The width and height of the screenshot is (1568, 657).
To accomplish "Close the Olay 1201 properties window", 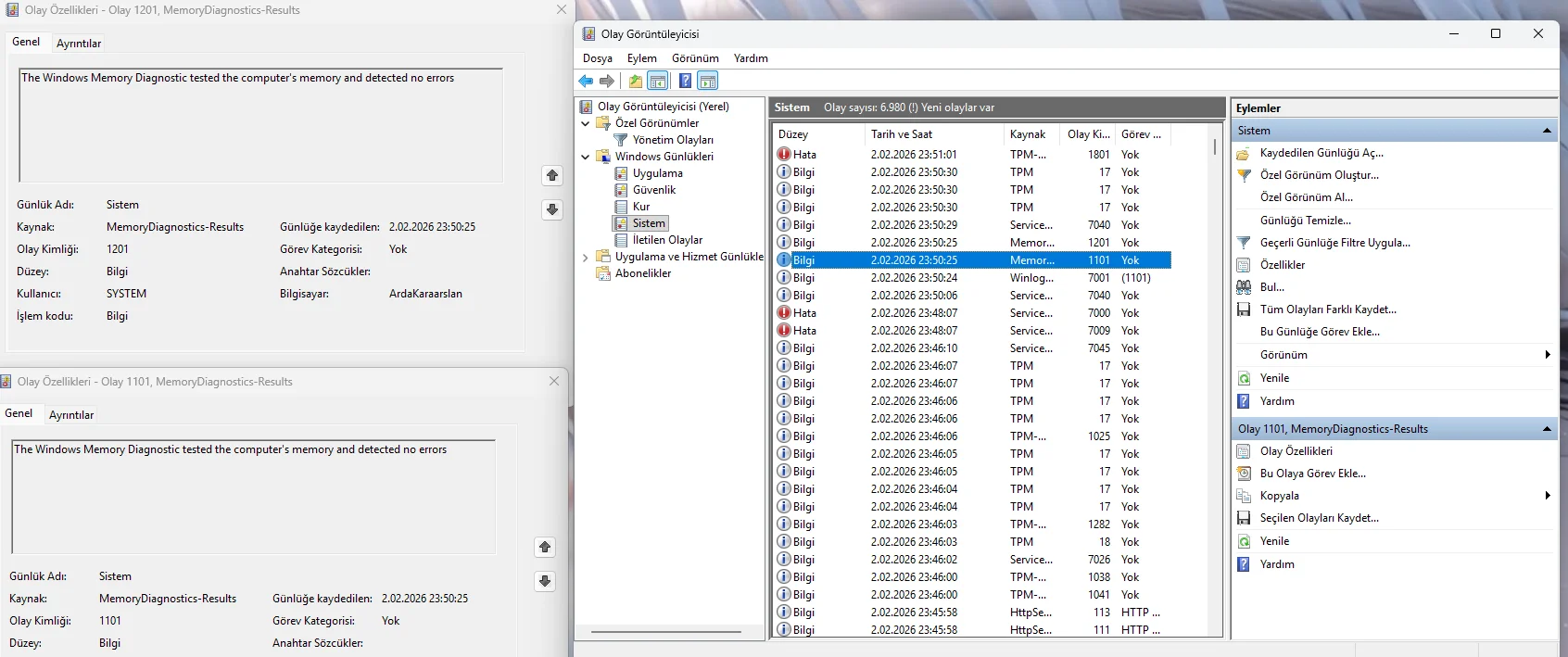I will (x=561, y=9).
